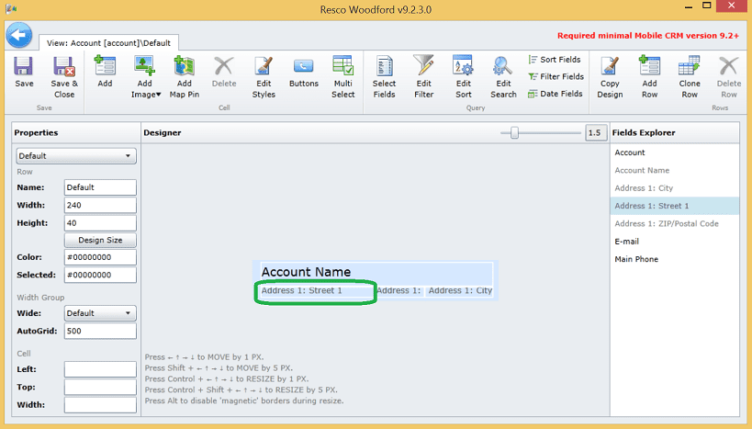Expand the Wide width group dropdown
752x429 pixels.
[99, 313]
